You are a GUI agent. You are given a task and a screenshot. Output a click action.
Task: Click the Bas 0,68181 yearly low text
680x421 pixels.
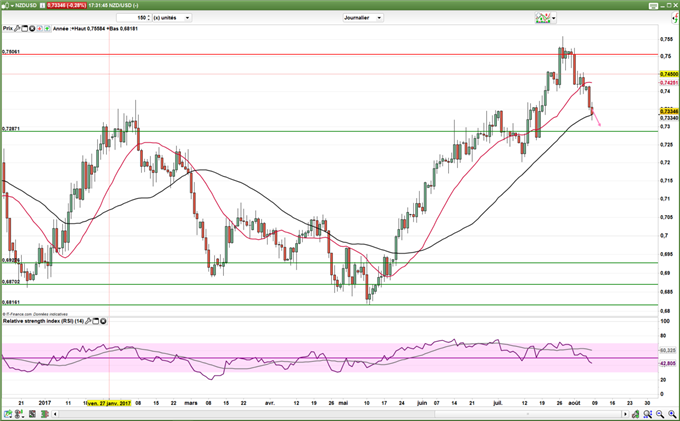[x=123, y=29]
